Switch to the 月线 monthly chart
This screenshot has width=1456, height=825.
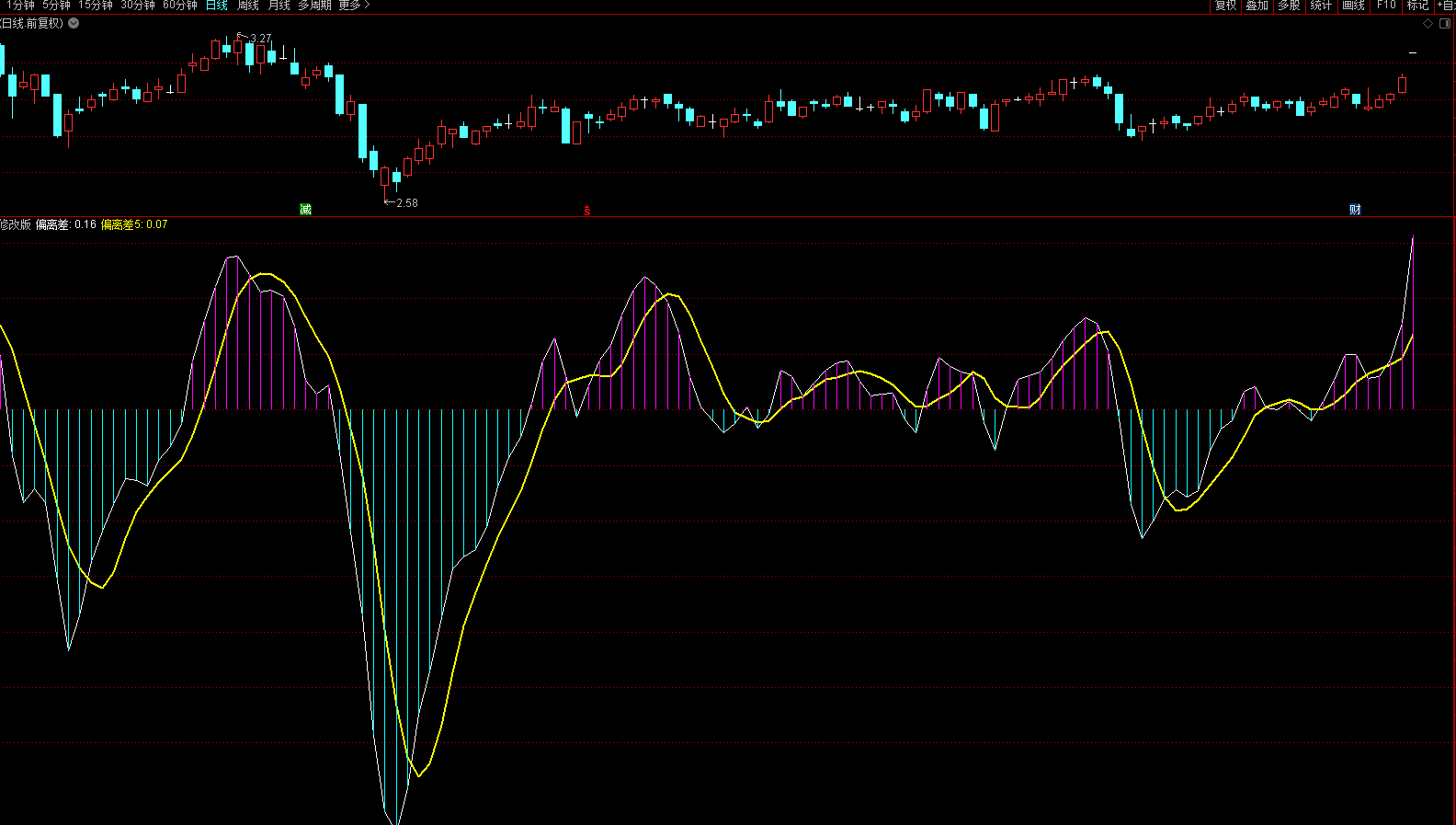279,6
